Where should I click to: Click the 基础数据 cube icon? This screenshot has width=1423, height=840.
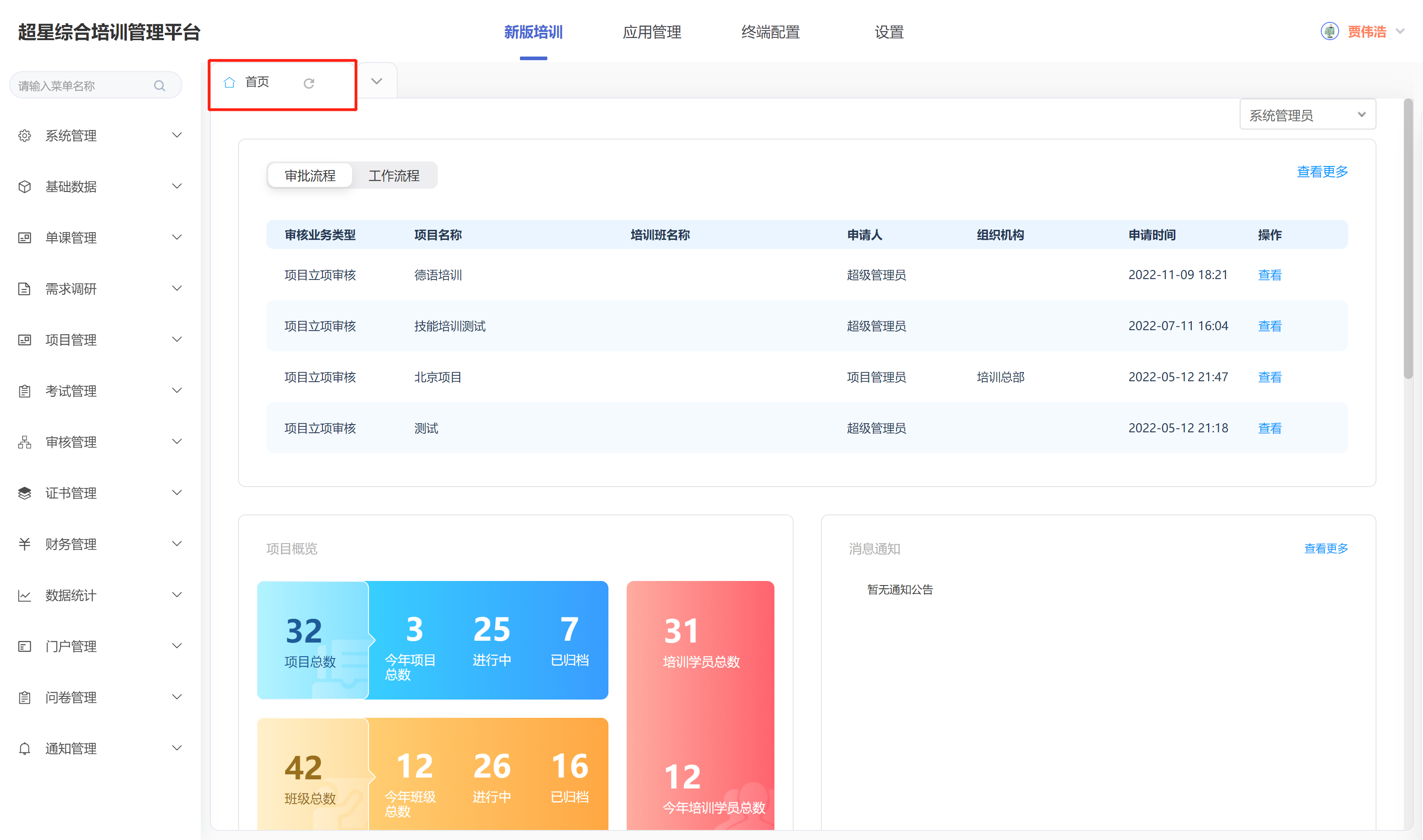click(x=24, y=187)
